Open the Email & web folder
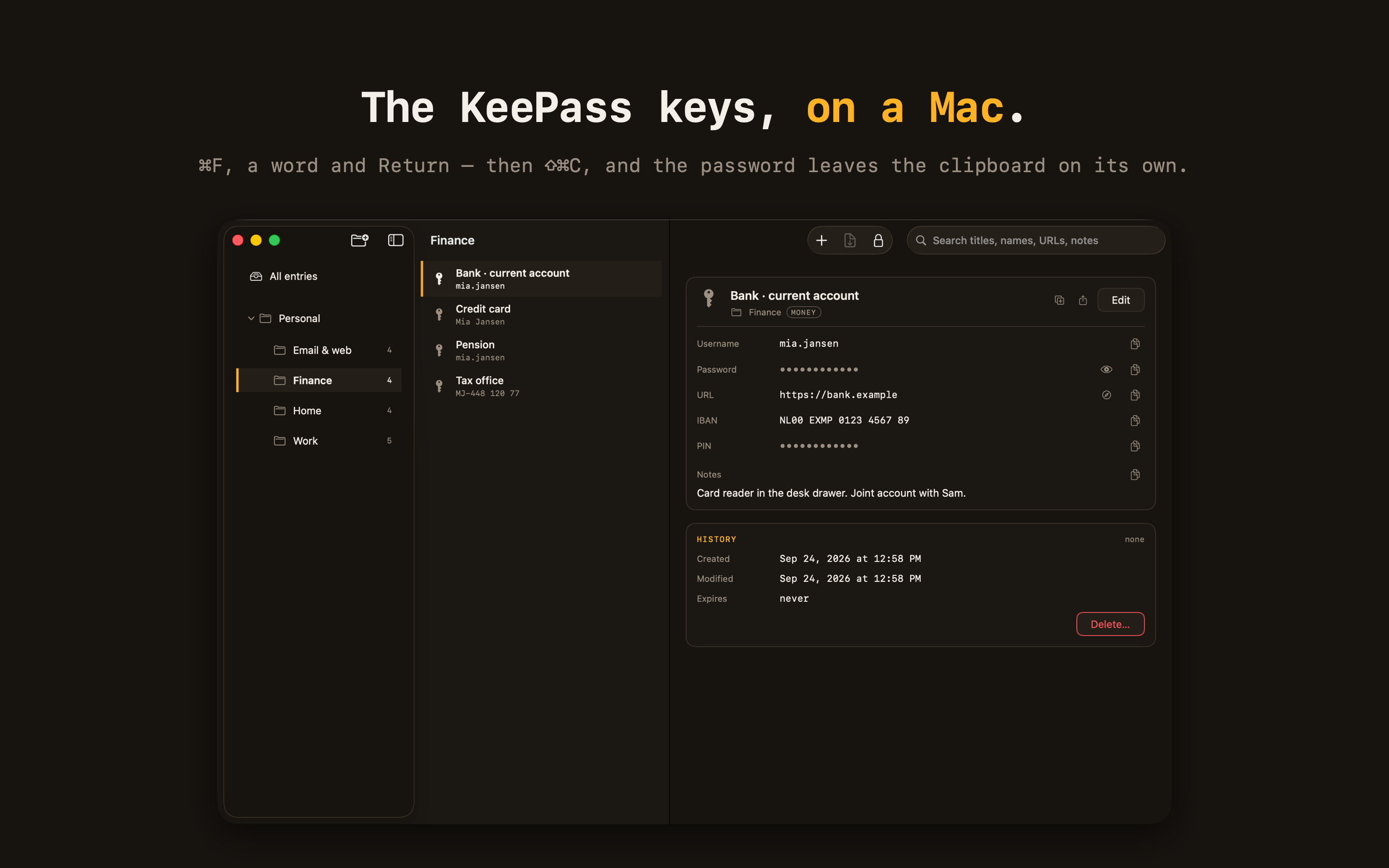This screenshot has height=868, width=1389. pyautogui.click(x=318, y=350)
